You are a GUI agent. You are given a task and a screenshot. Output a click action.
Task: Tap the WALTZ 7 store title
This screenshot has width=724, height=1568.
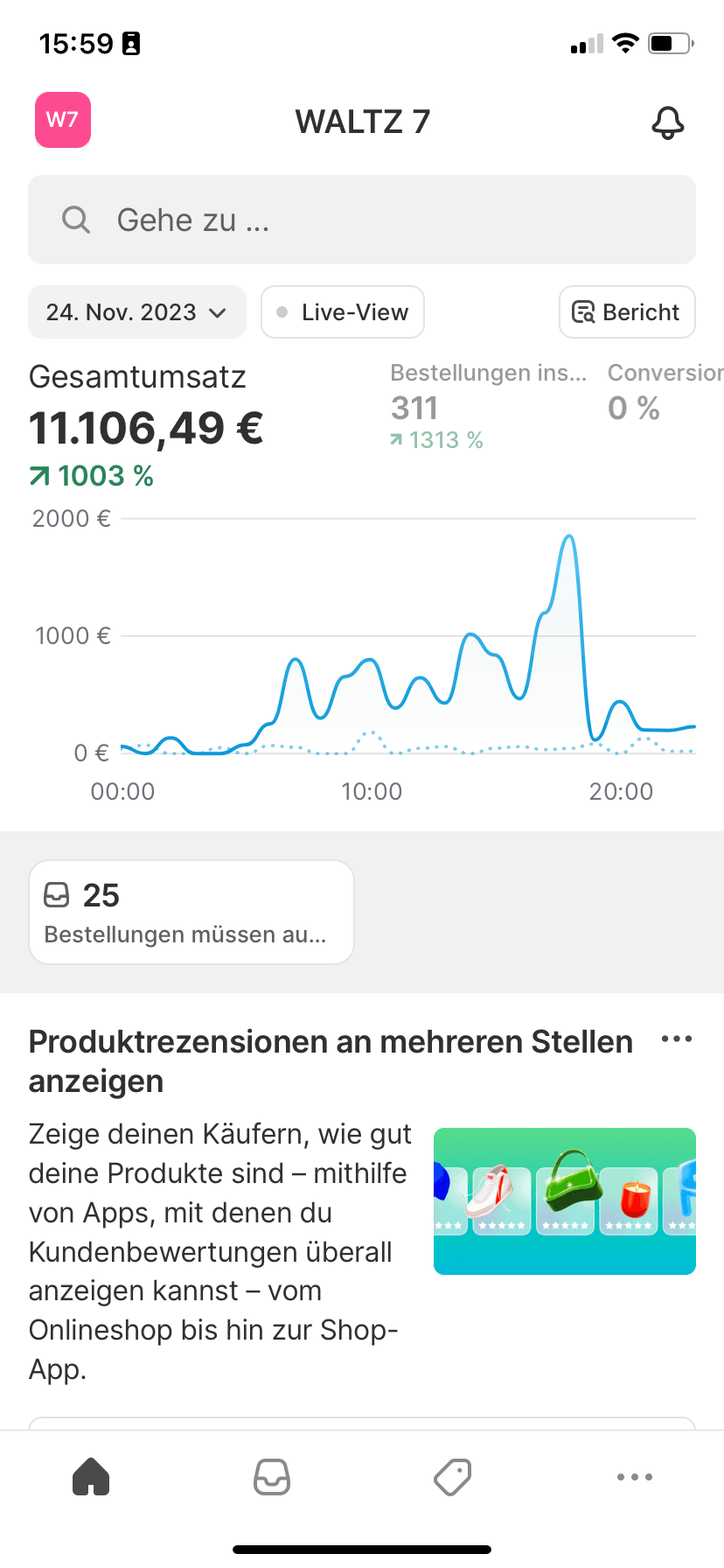[362, 122]
